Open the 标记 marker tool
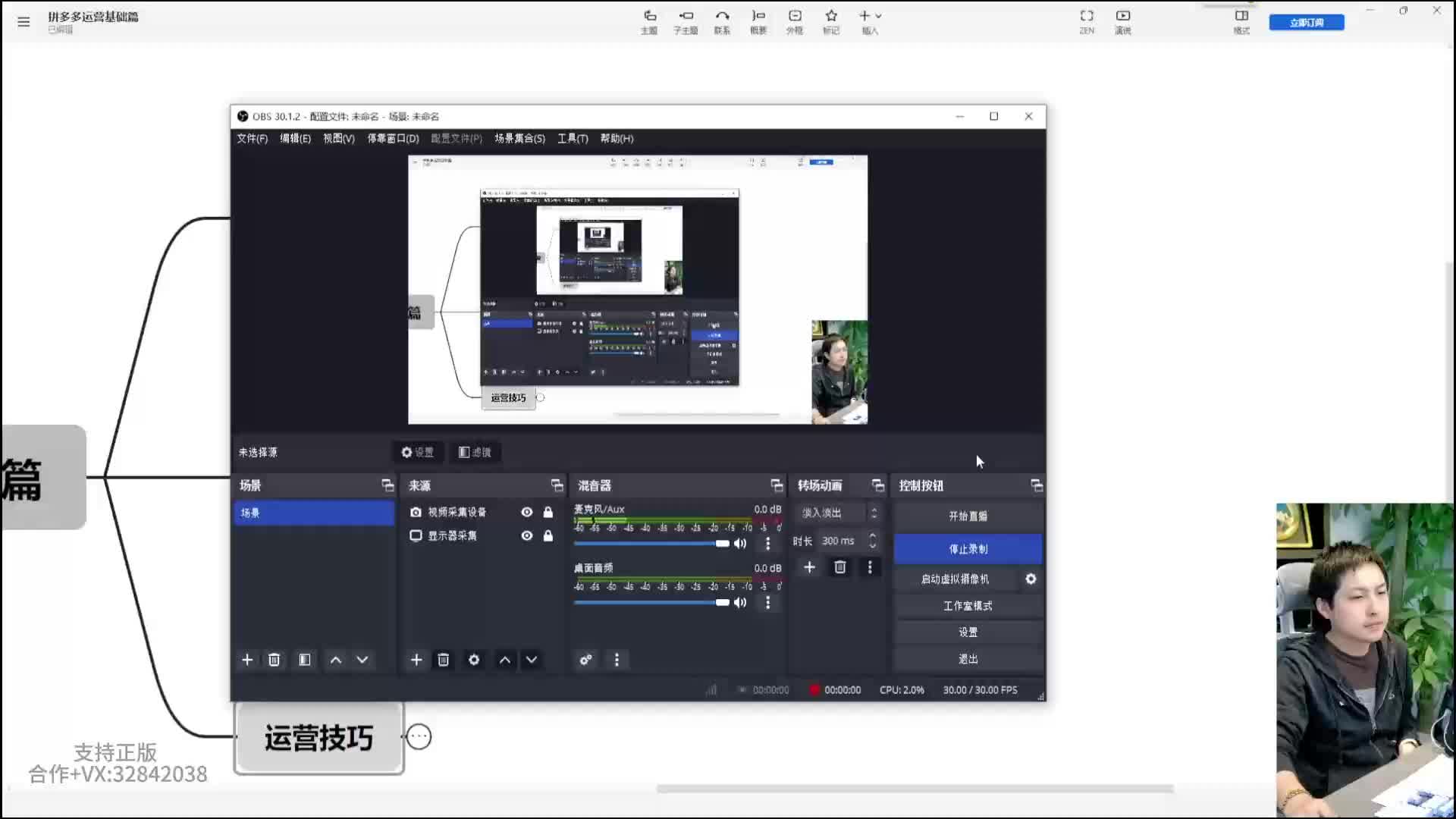 point(831,22)
